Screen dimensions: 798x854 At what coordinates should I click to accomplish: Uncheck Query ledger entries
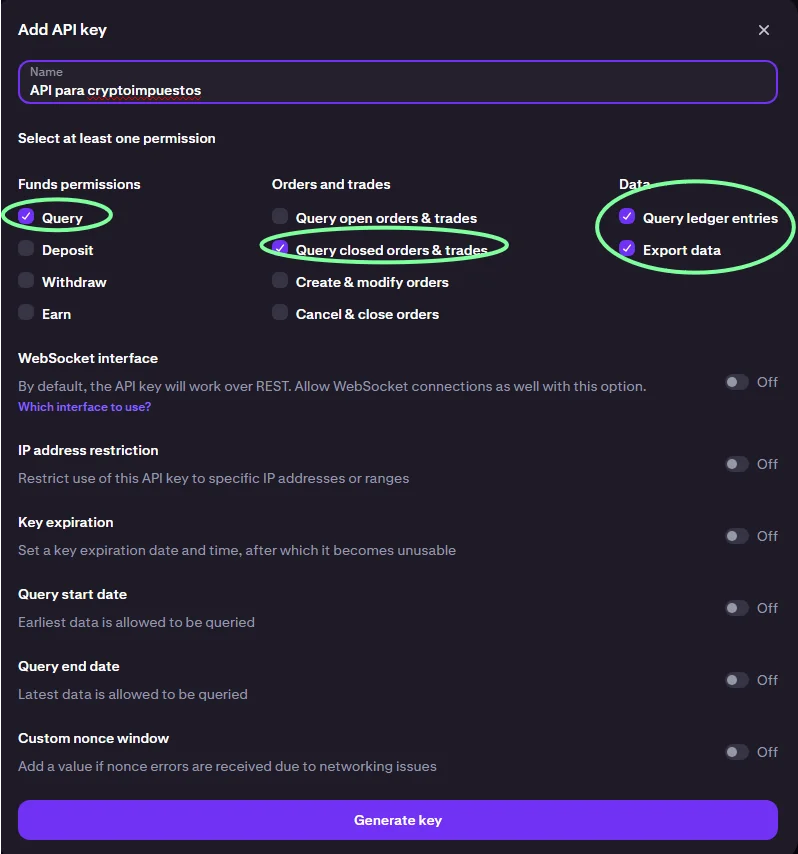[627, 217]
